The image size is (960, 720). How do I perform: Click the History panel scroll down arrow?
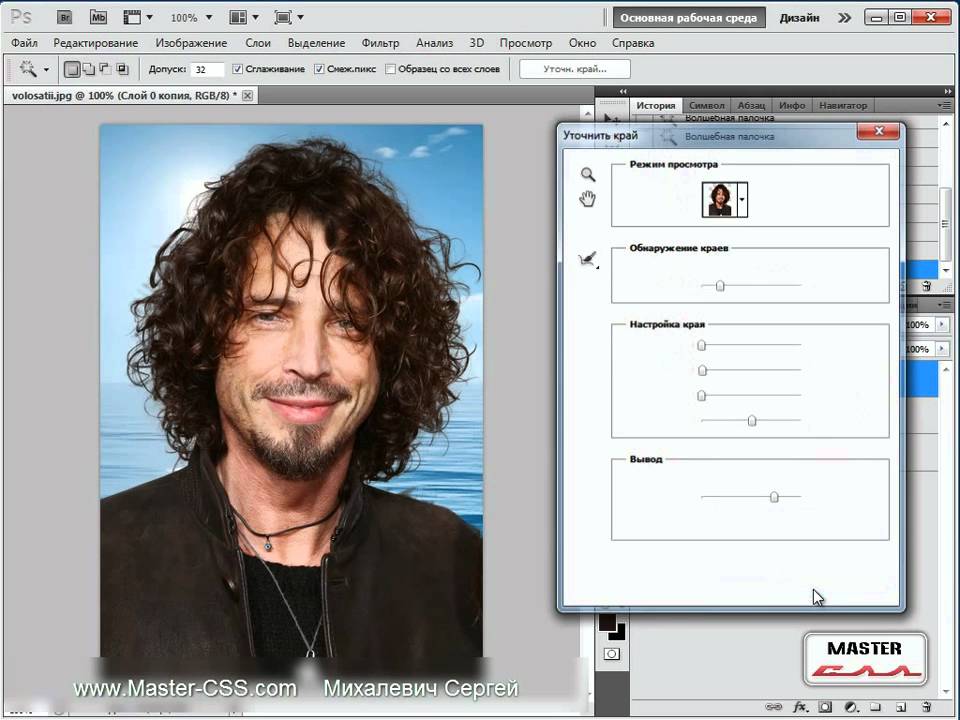click(946, 270)
